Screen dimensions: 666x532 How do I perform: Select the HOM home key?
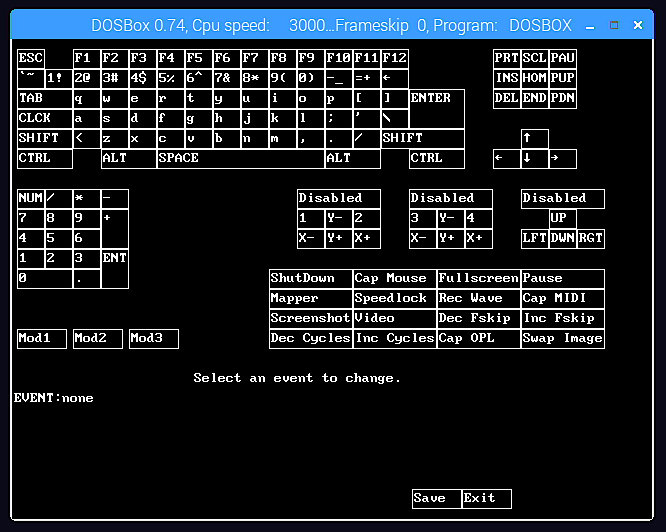(535, 79)
